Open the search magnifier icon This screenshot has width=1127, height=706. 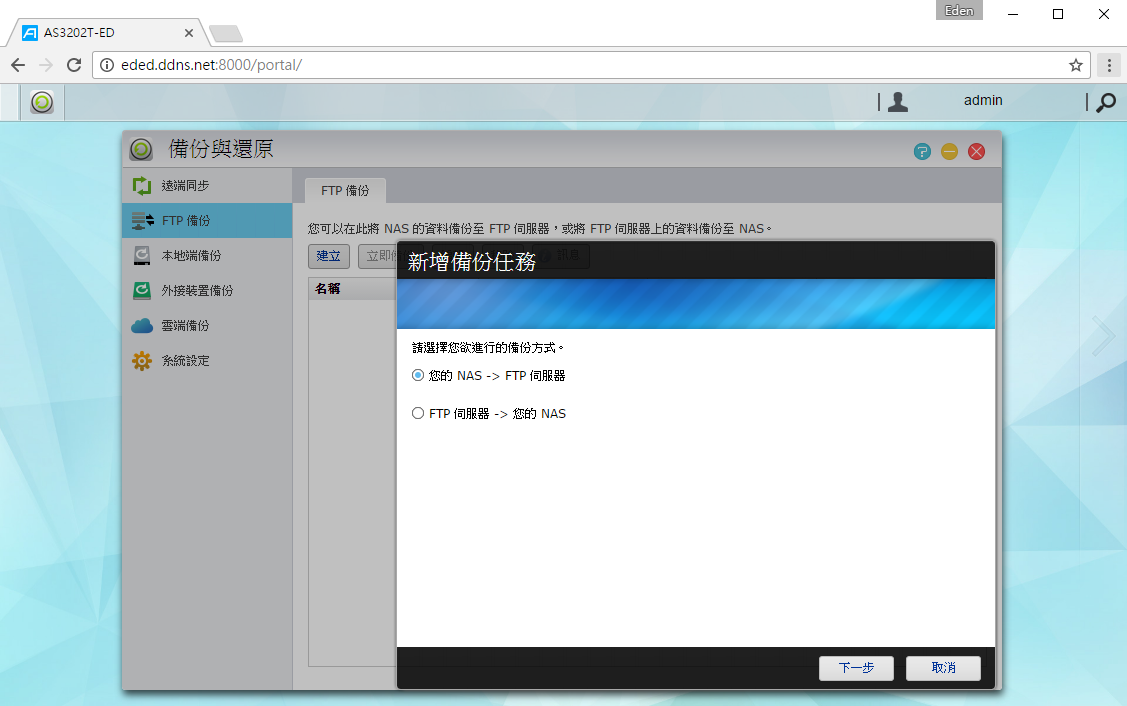1105,102
